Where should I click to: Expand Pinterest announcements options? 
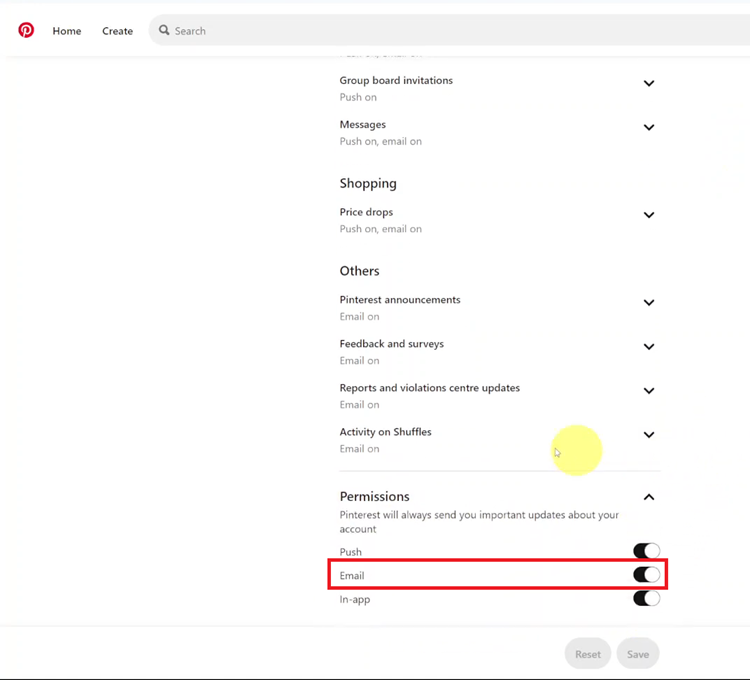point(649,302)
